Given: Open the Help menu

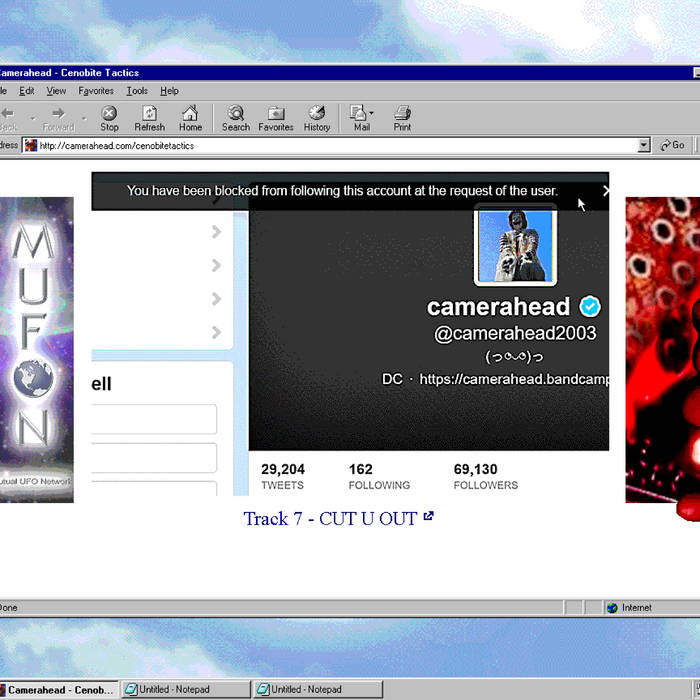Looking at the screenshot, I should 170,91.
